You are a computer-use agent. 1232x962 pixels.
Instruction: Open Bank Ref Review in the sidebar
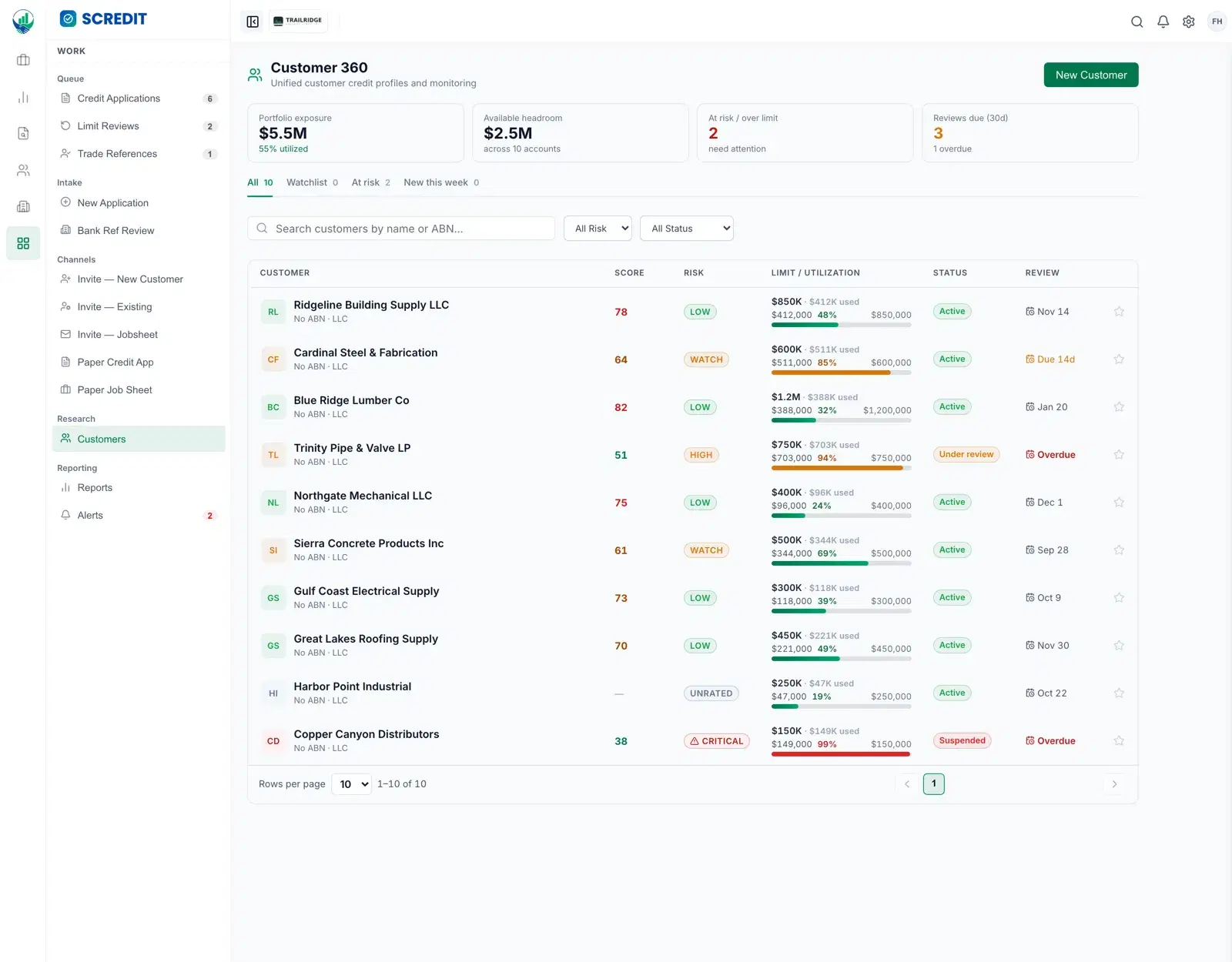(x=139, y=231)
